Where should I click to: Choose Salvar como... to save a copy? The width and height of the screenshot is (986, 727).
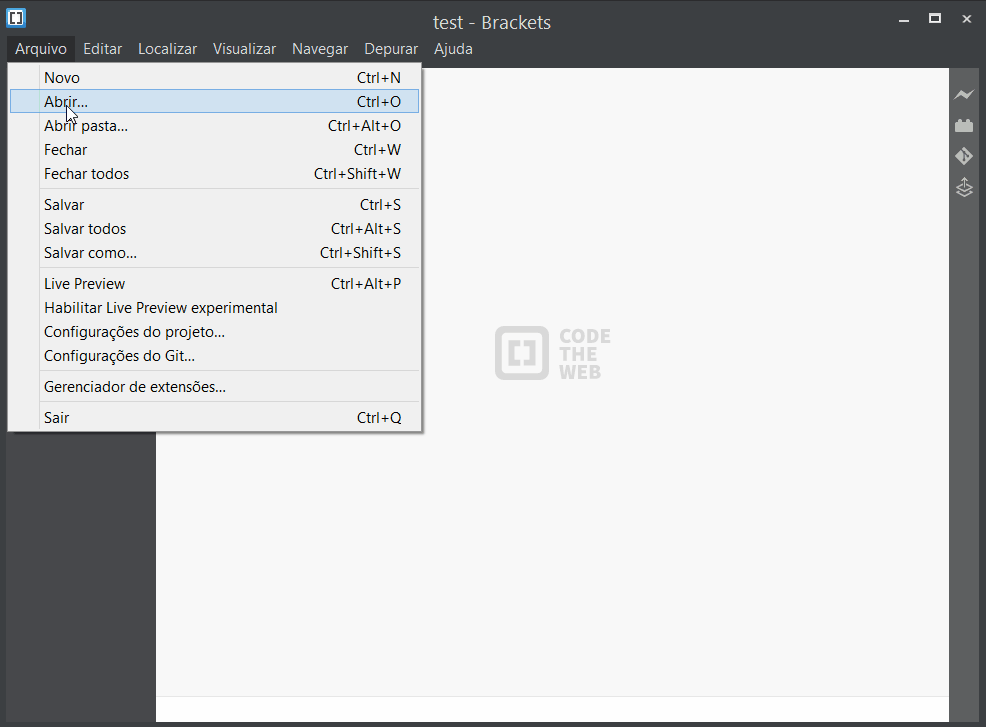pyautogui.click(x=90, y=252)
